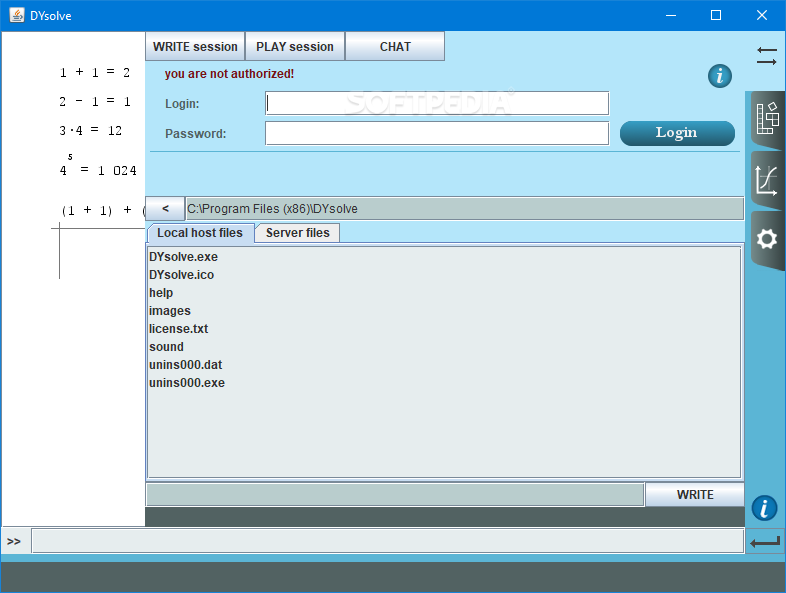
Task: Click the WRITE button
Action: 695,495
